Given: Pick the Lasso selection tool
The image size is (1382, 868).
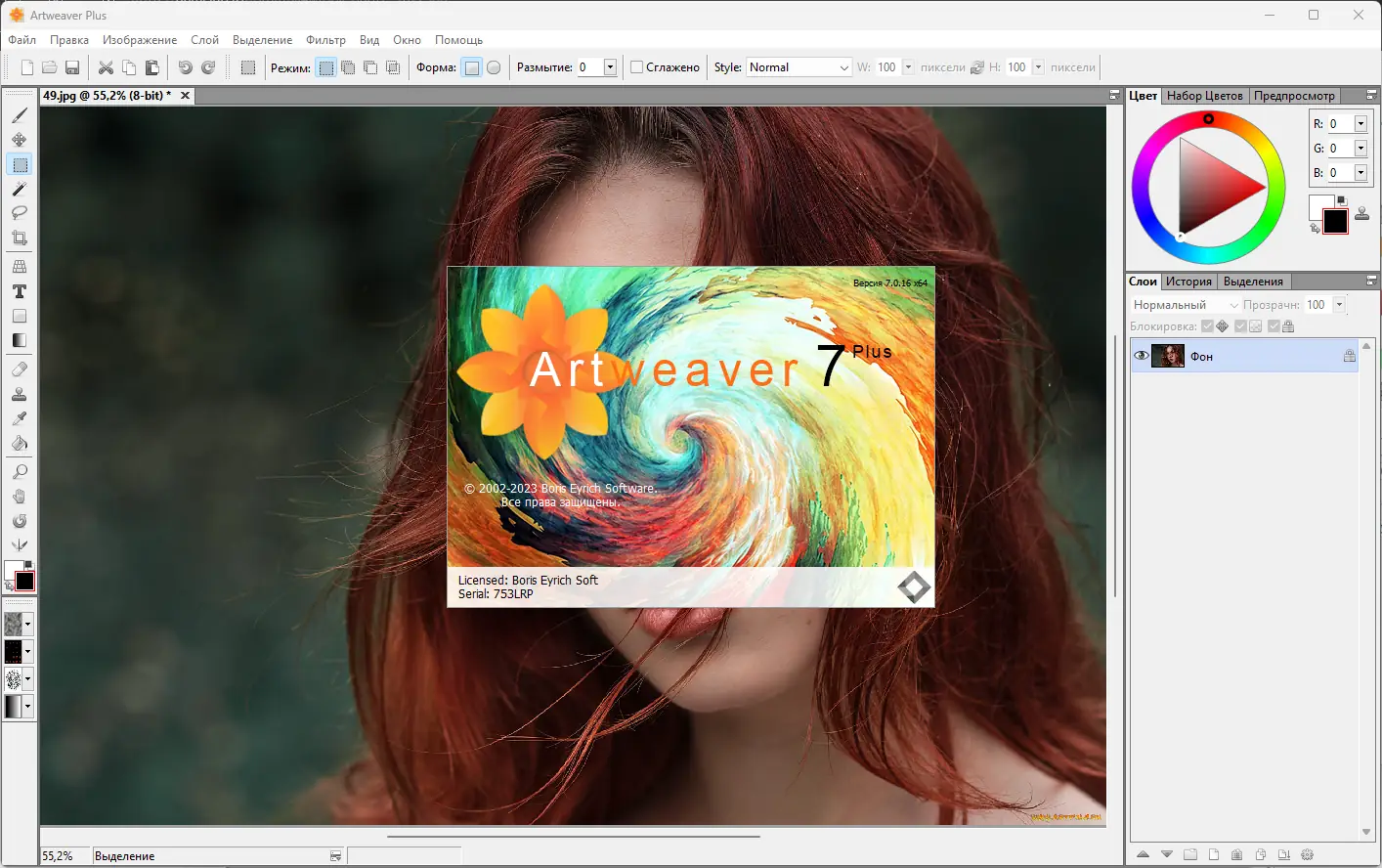Looking at the screenshot, I should click(x=20, y=213).
